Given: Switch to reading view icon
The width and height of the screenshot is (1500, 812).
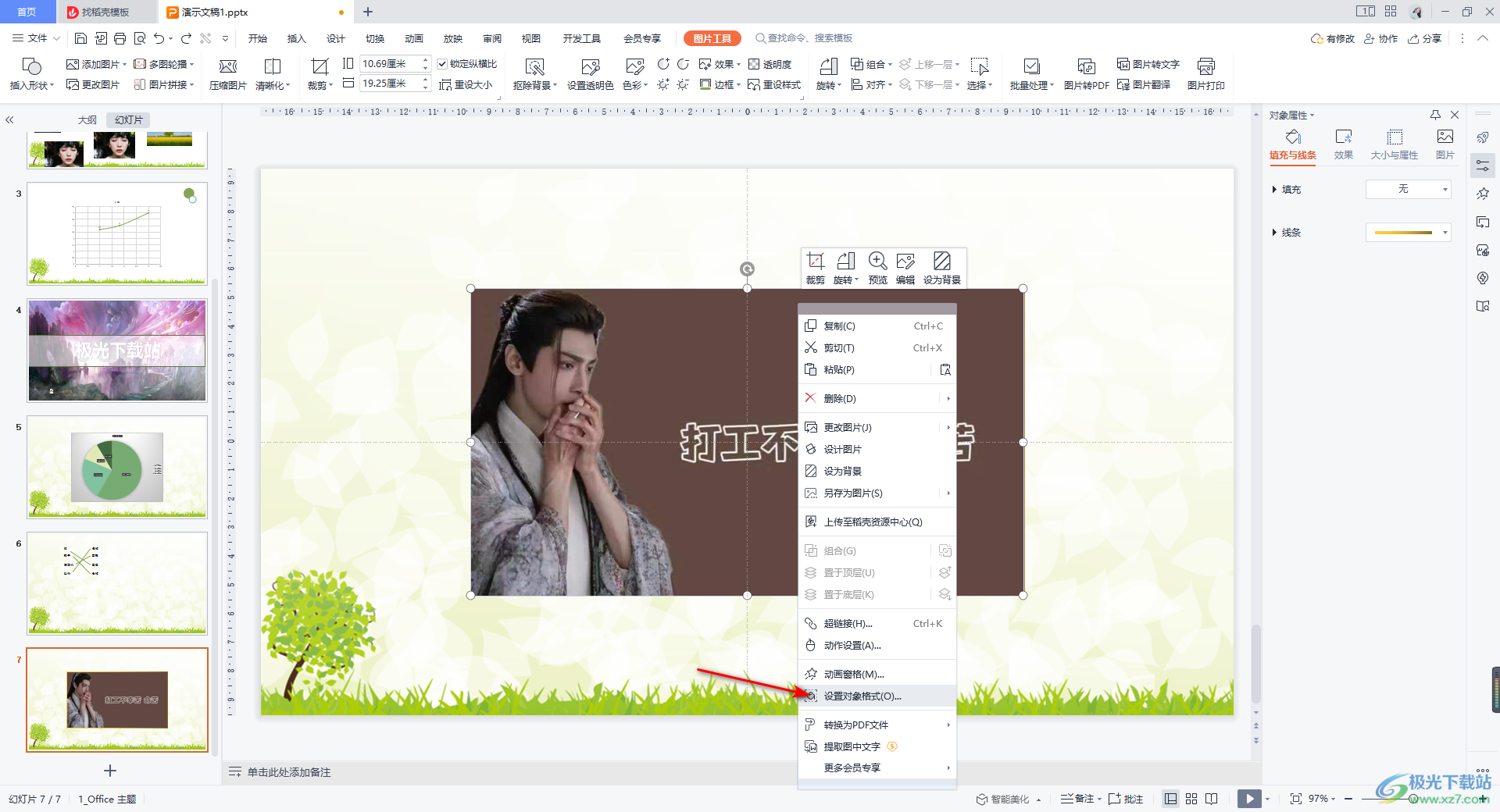Looking at the screenshot, I should pyautogui.click(x=1212, y=799).
